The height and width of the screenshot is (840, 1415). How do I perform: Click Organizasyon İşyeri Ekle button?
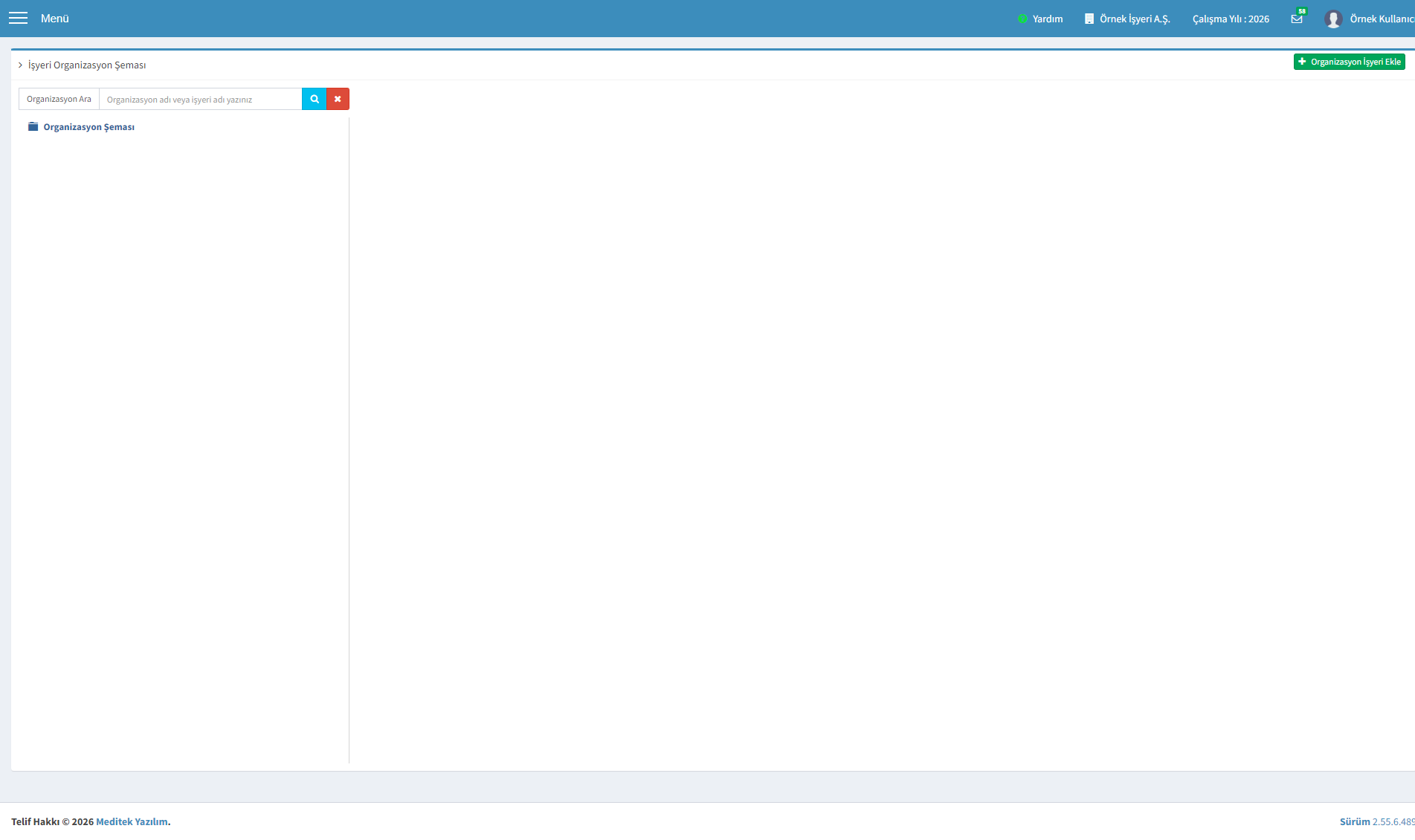(1349, 62)
